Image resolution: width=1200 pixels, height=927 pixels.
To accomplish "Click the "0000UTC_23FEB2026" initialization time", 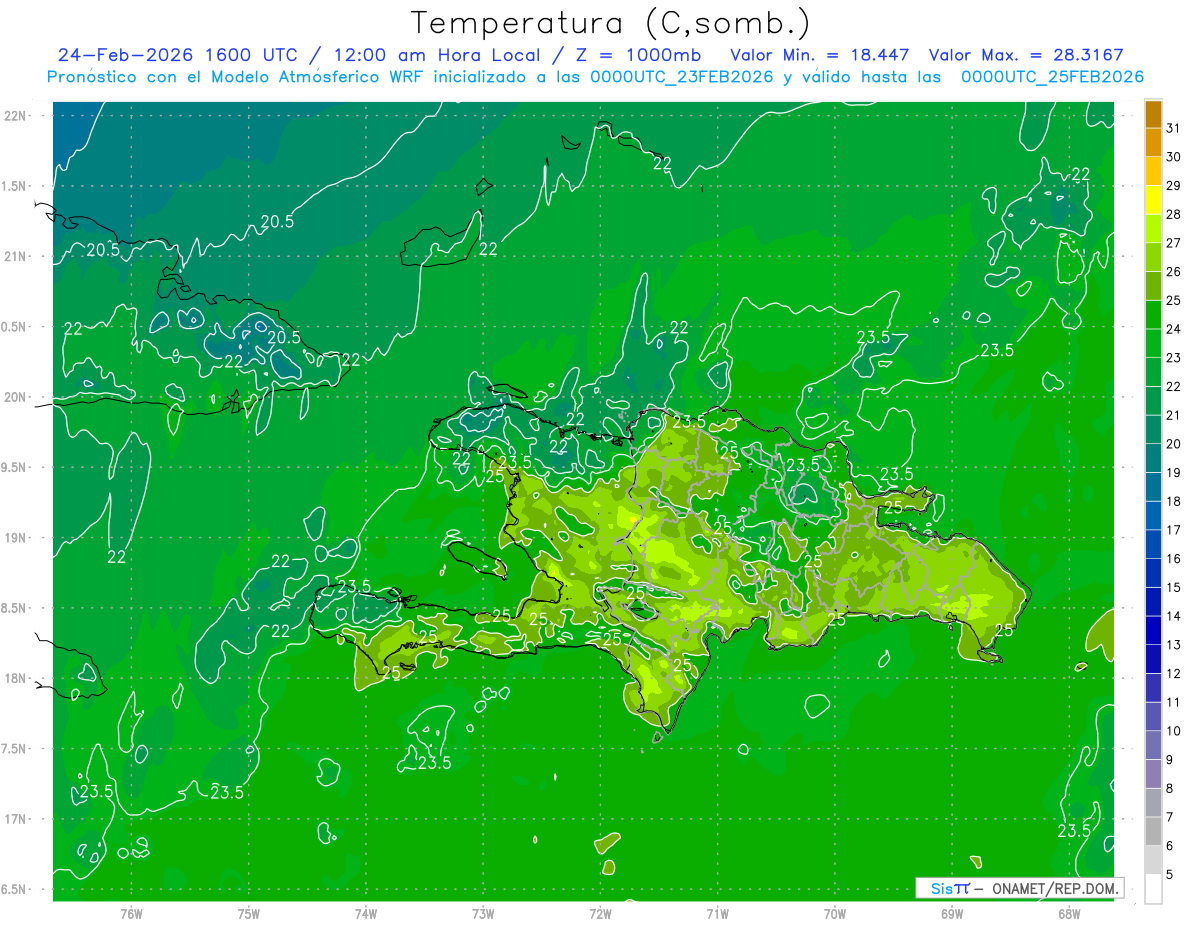I will tap(682, 77).
